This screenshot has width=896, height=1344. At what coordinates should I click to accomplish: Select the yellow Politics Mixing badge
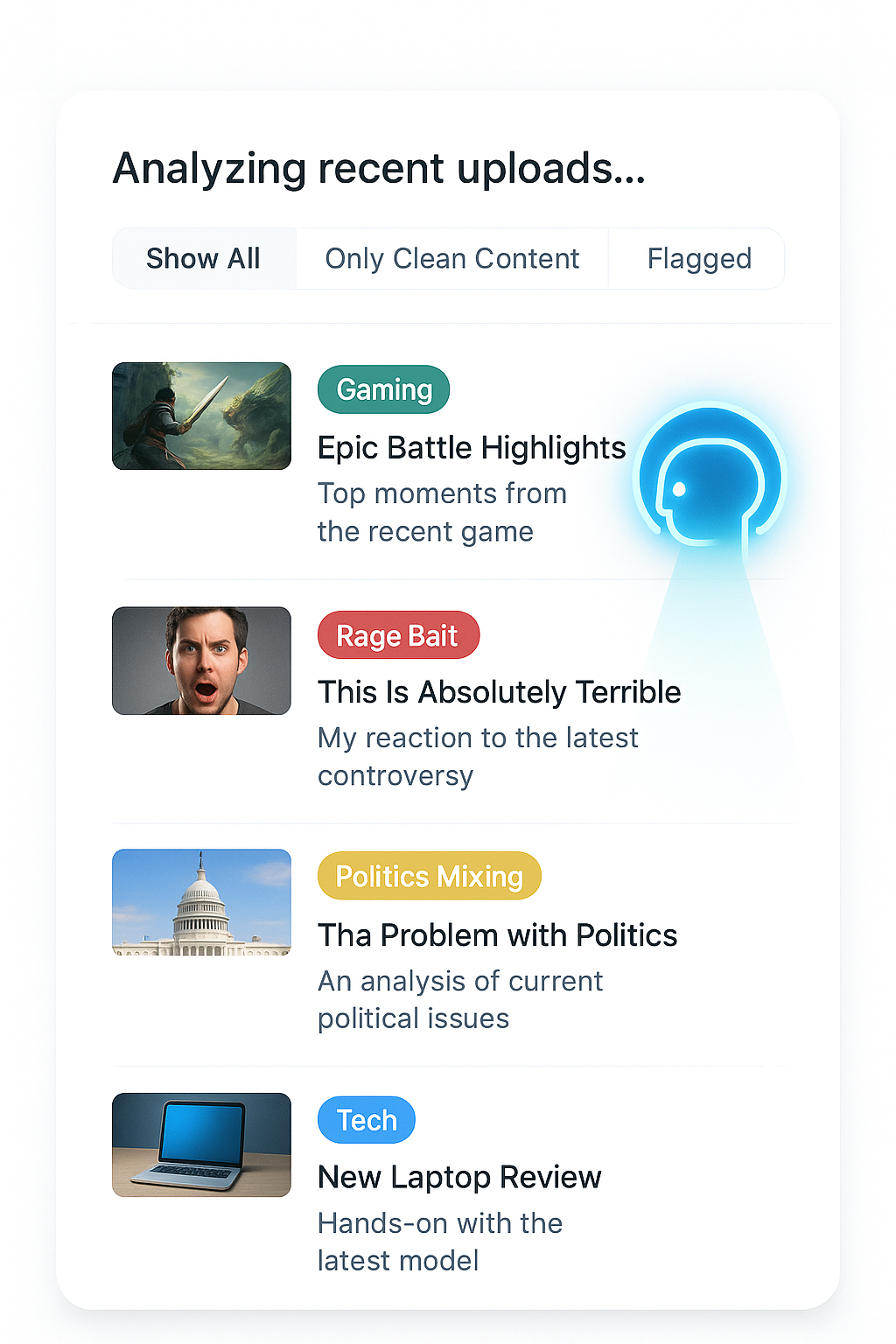pos(430,876)
